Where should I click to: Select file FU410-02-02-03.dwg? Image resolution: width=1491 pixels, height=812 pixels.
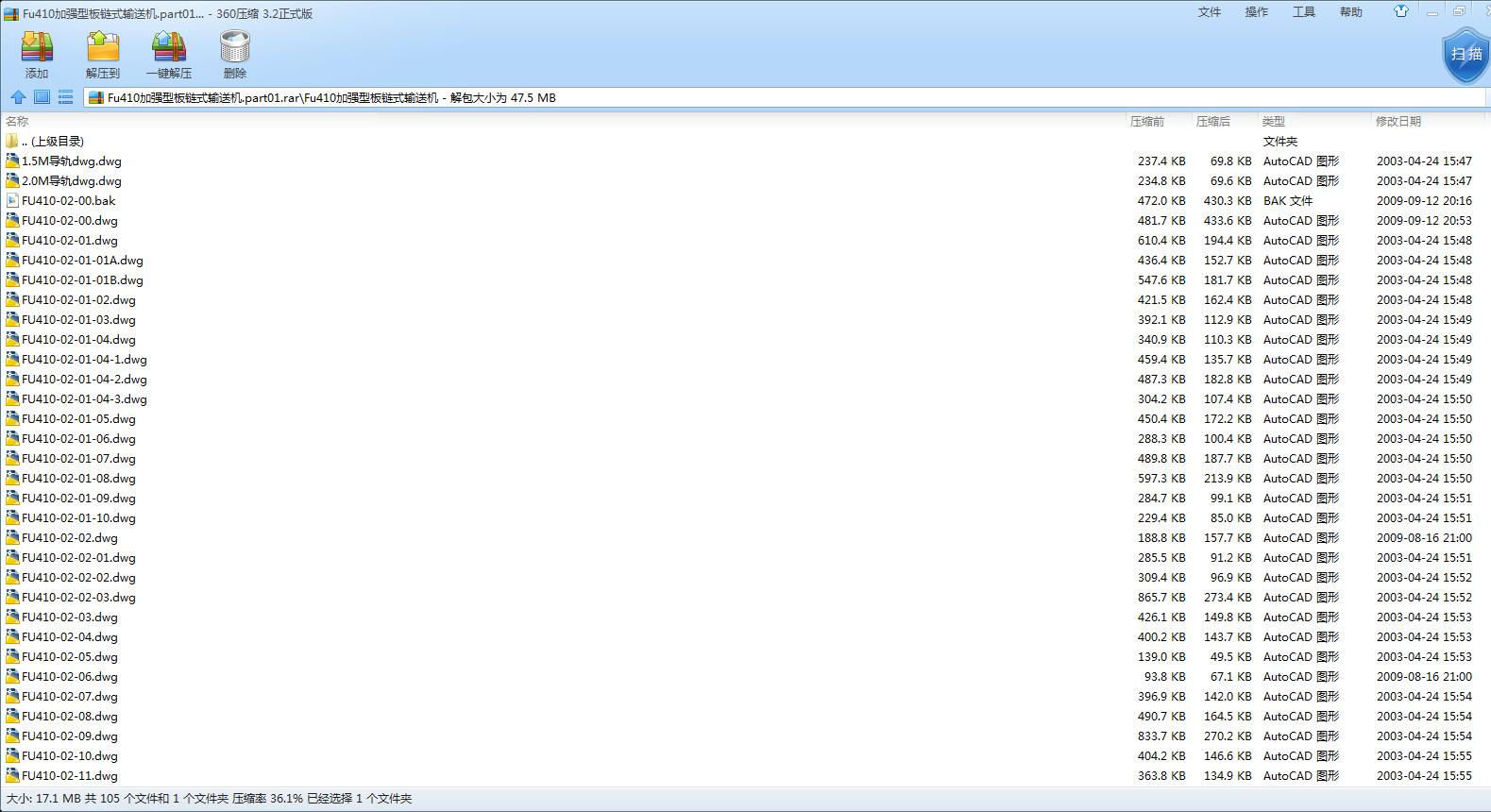click(x=78, y=598)
